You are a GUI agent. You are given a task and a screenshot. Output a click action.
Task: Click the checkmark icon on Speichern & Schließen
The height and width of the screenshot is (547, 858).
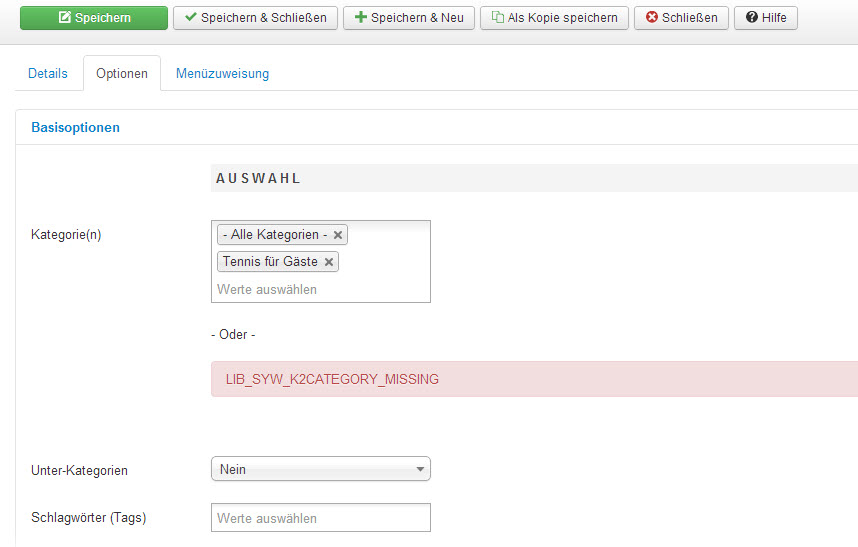point(191,18)
